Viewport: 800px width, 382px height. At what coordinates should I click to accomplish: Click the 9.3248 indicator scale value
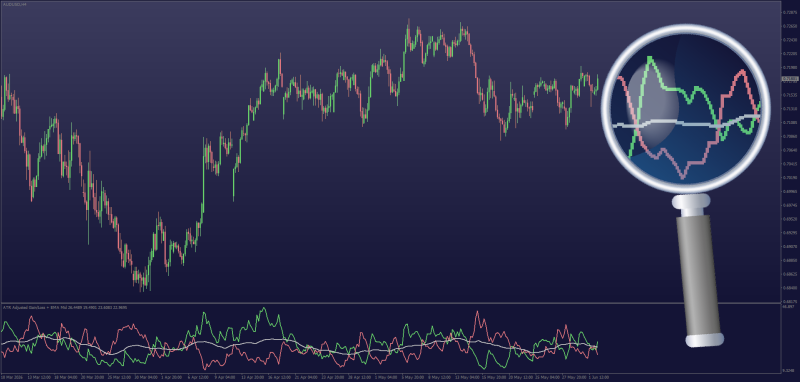click(788, 371)
